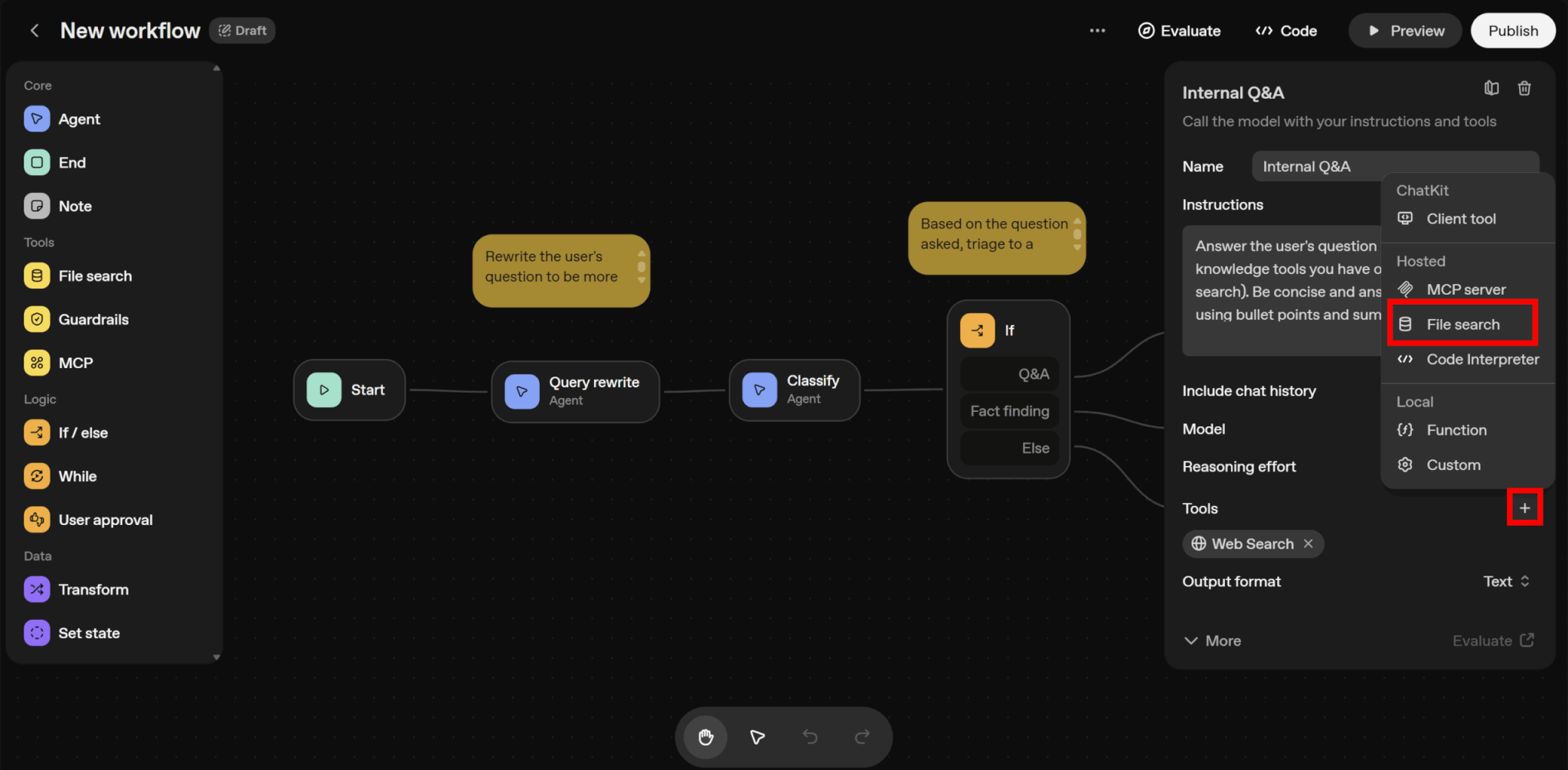Viewport: 1568px width, 770px height.
Task: Click the Preview button
Action: click(x=1404, y=31)
